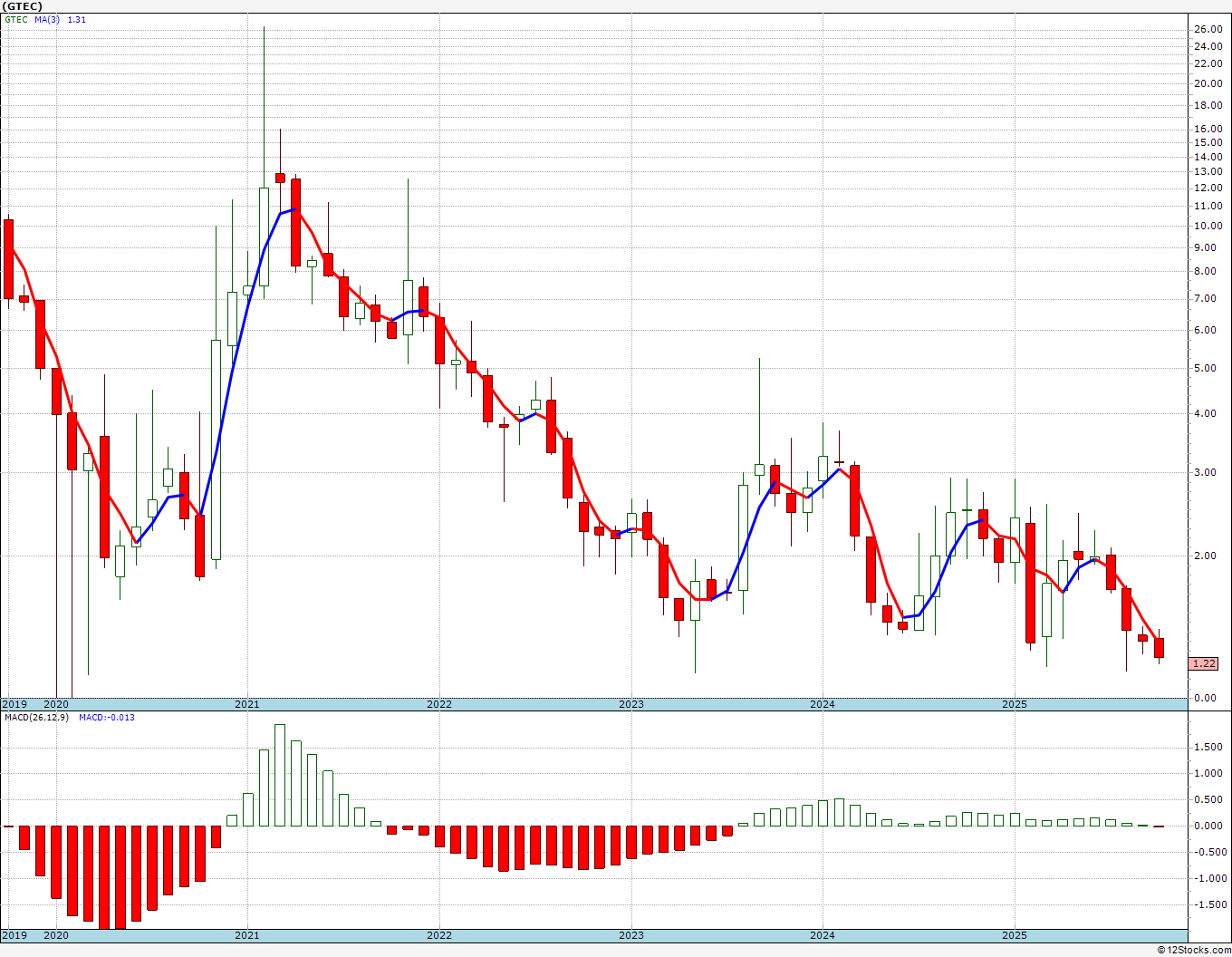This screenshot has width=1232, height=957.
Task: Click the (GTEC) chart title
Action: [x=22, y=6]
